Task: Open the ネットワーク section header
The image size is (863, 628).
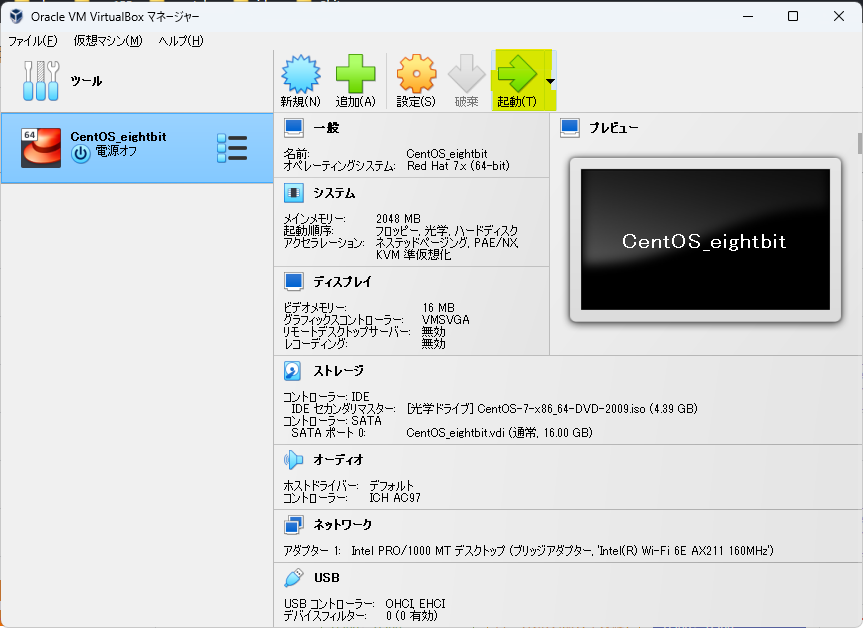Action: click(x=342, y=525)
